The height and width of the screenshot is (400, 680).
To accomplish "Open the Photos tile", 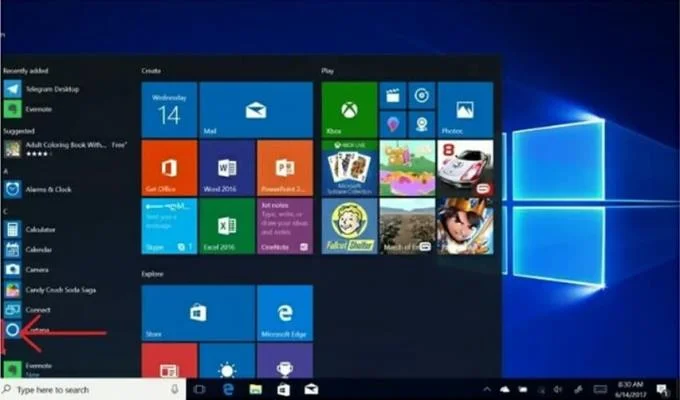I will [x=465, y=110].
